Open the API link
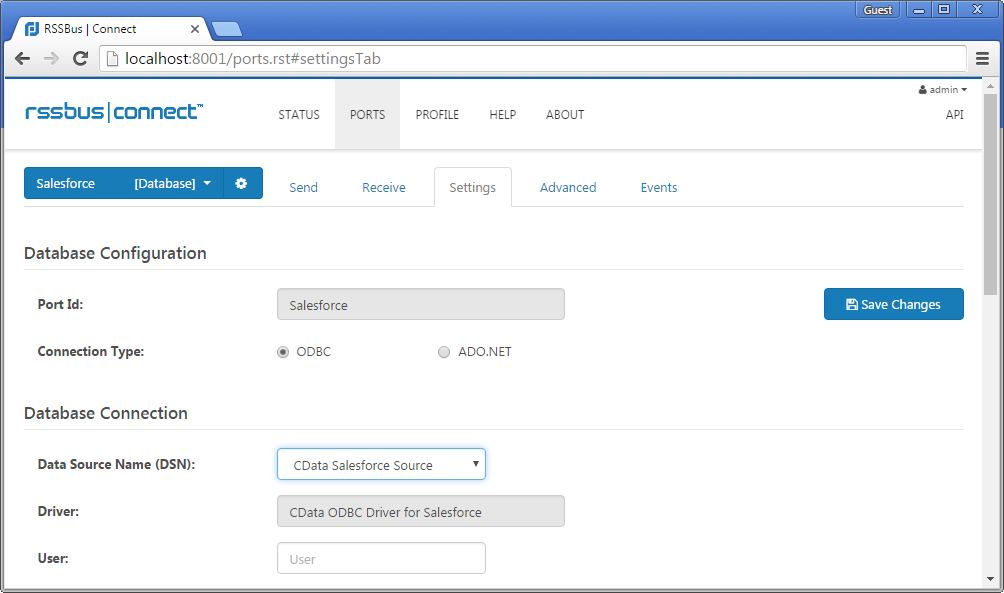Screen dimensions: 1004x593 [954, 115]
